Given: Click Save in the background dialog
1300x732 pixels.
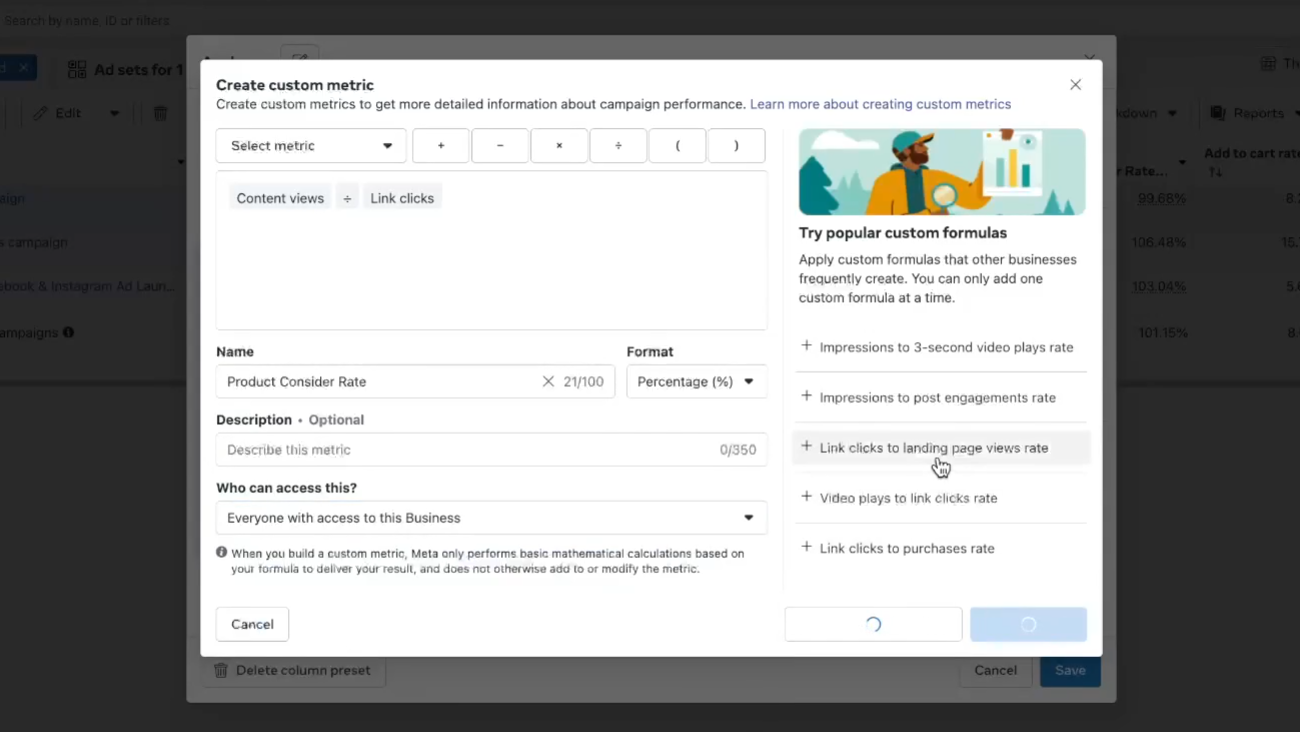Looking at the screenshot, I should tap(1070, 670).
